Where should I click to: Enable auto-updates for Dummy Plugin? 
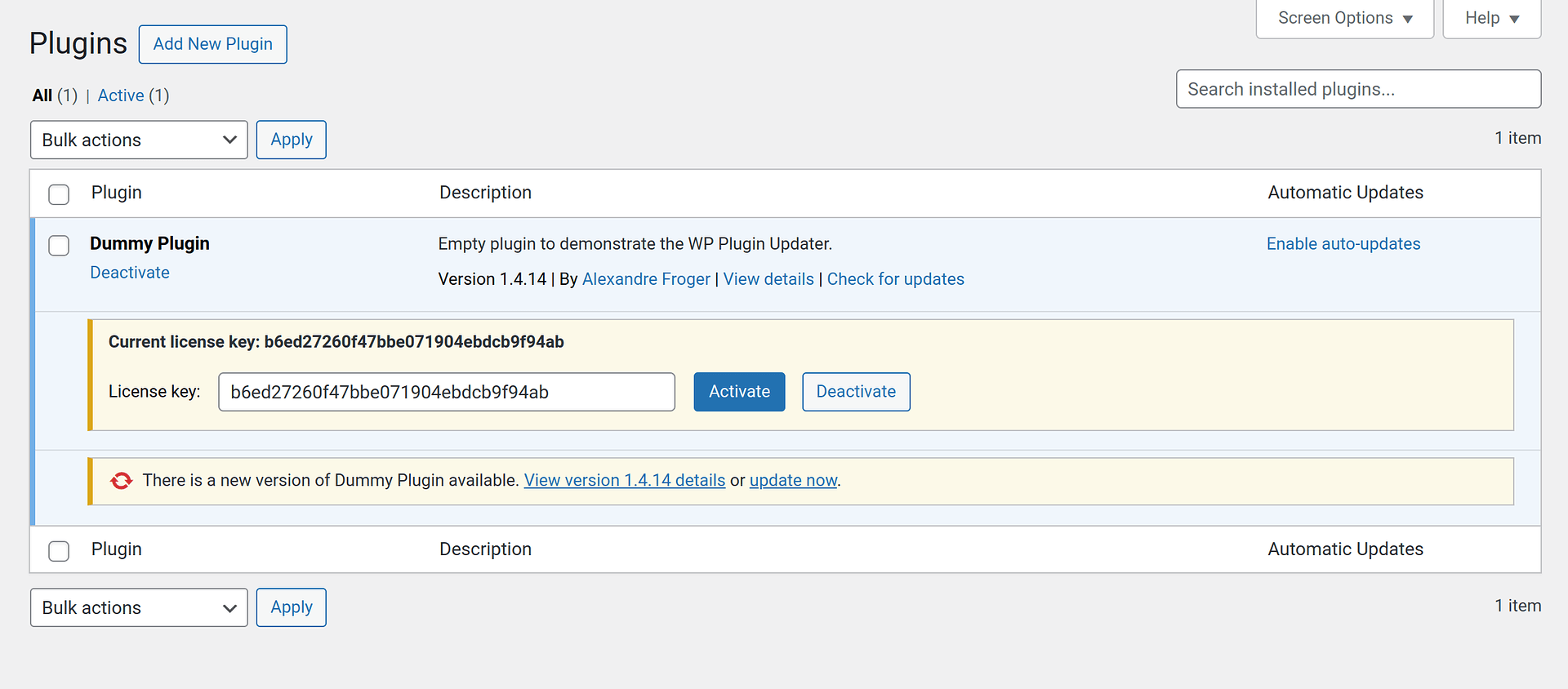[1343, 244]
